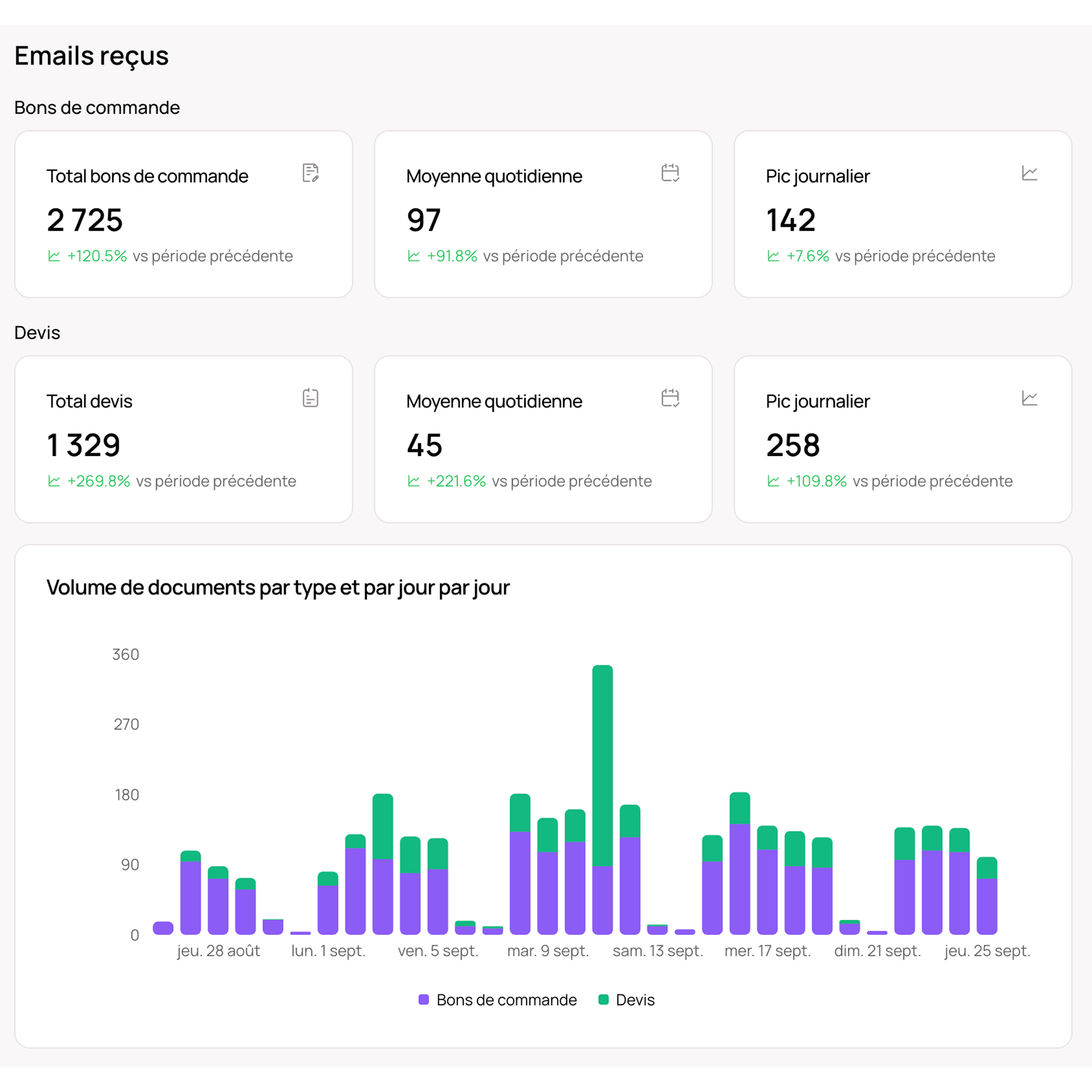Viewport: 1092px width, 1092px height.
Task: Toggle the Devis legend entry in chart
Action: click(626, 1000)
